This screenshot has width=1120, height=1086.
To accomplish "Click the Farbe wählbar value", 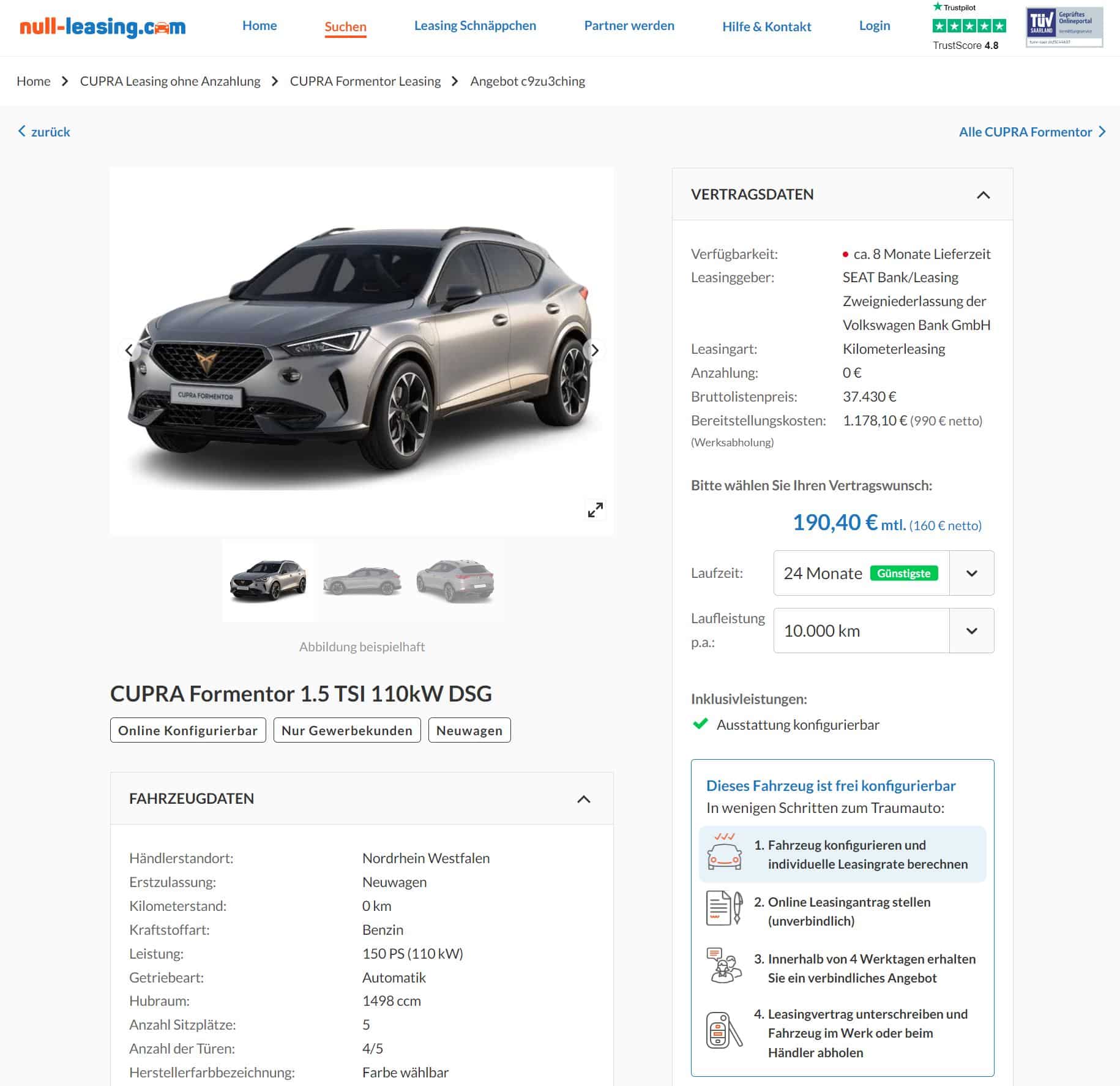I will [405, 1073].
